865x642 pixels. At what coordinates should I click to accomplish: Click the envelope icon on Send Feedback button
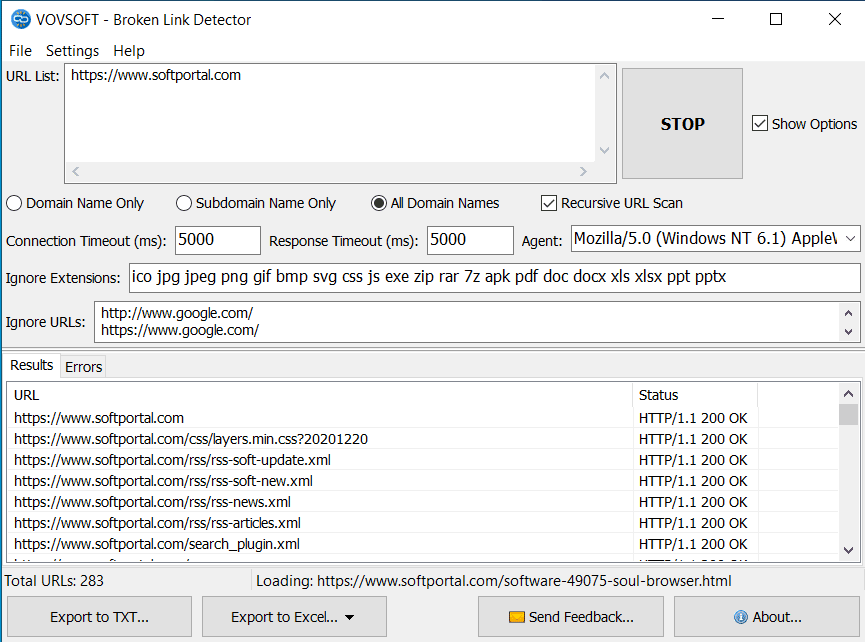517,617
